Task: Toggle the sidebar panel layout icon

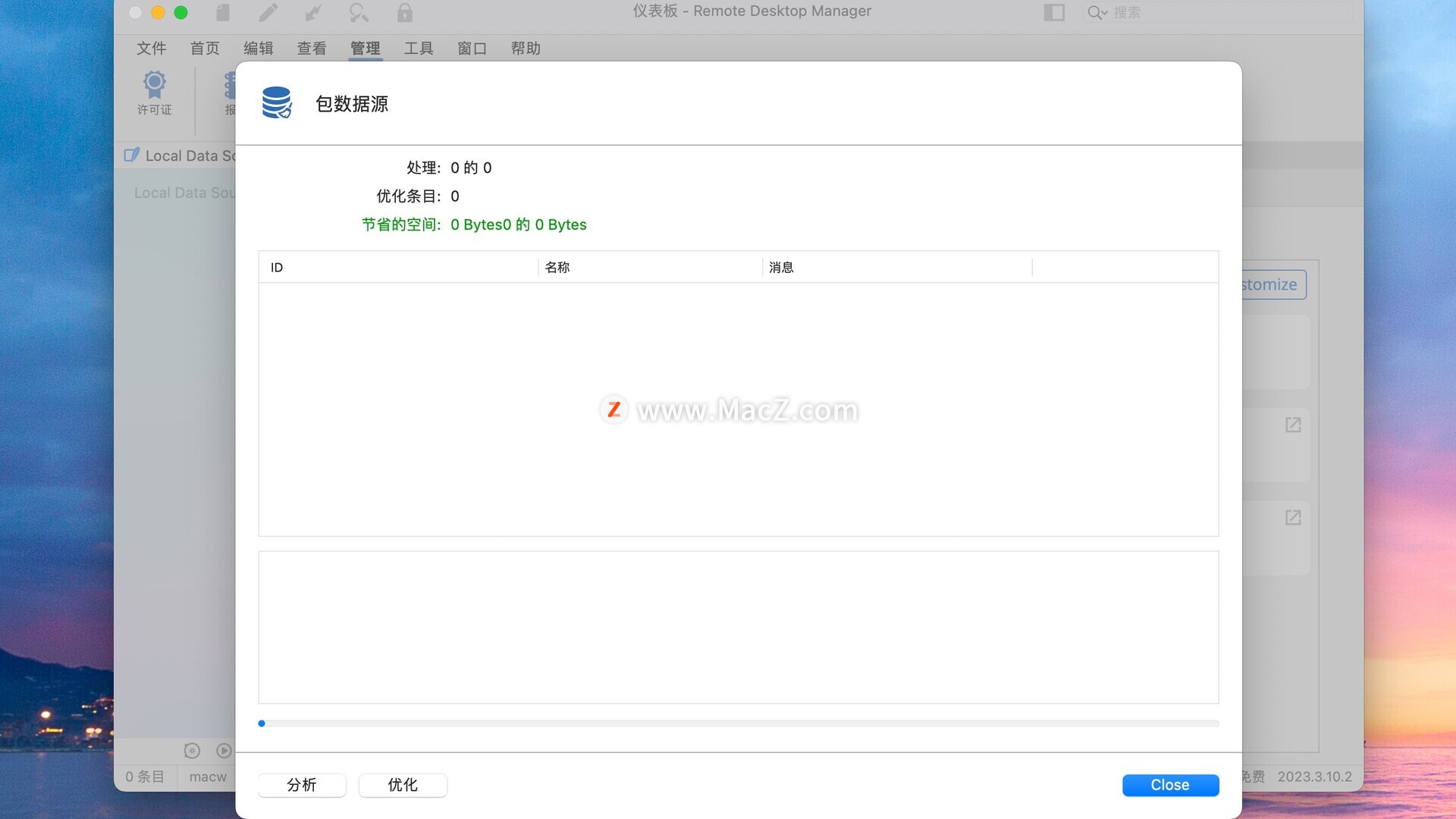Action: click(1054, 12)
